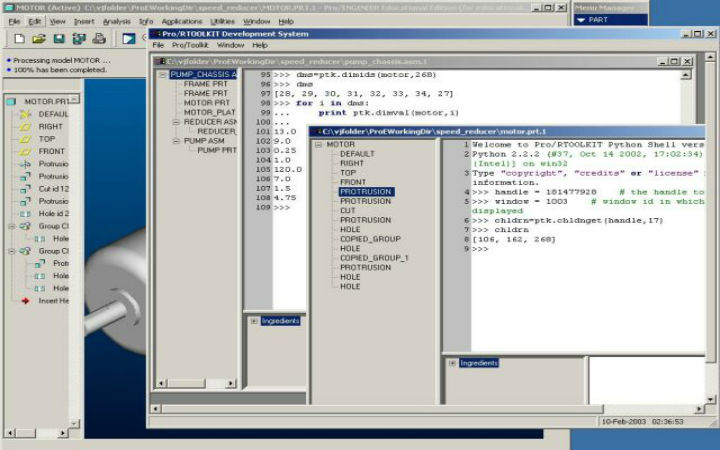Click Pro/RTOOLKIT vertical scrollbar down arrow
720x450 pixels.
(x=710, y=399)
